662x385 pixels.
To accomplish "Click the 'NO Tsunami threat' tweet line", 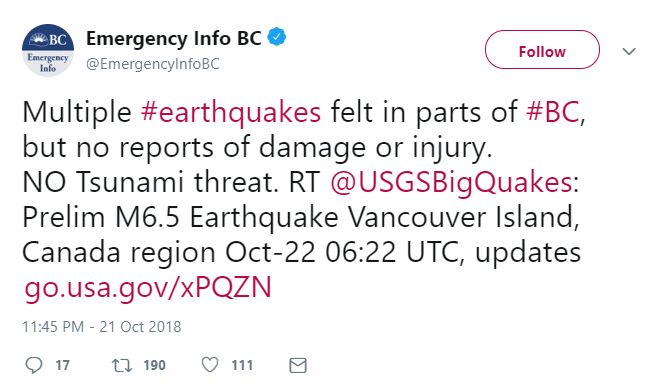I will [x=150, y=182].
